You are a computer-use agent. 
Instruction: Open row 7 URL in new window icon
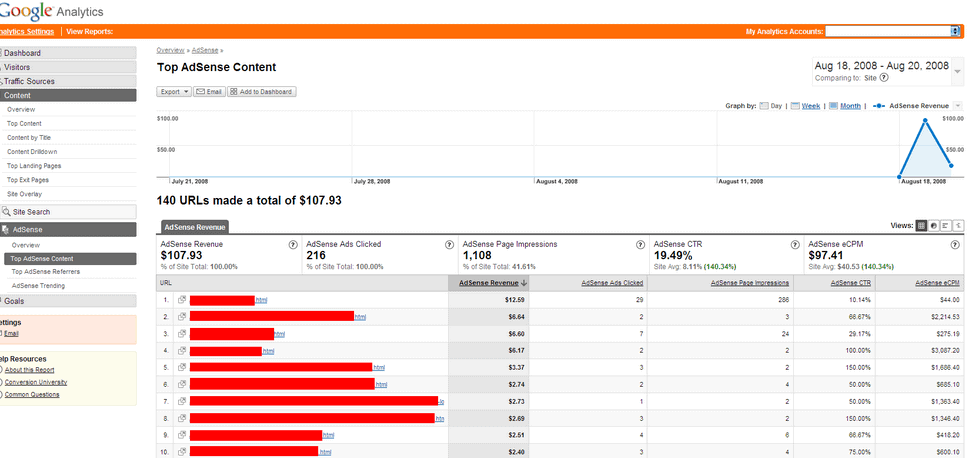pos(182,401)
